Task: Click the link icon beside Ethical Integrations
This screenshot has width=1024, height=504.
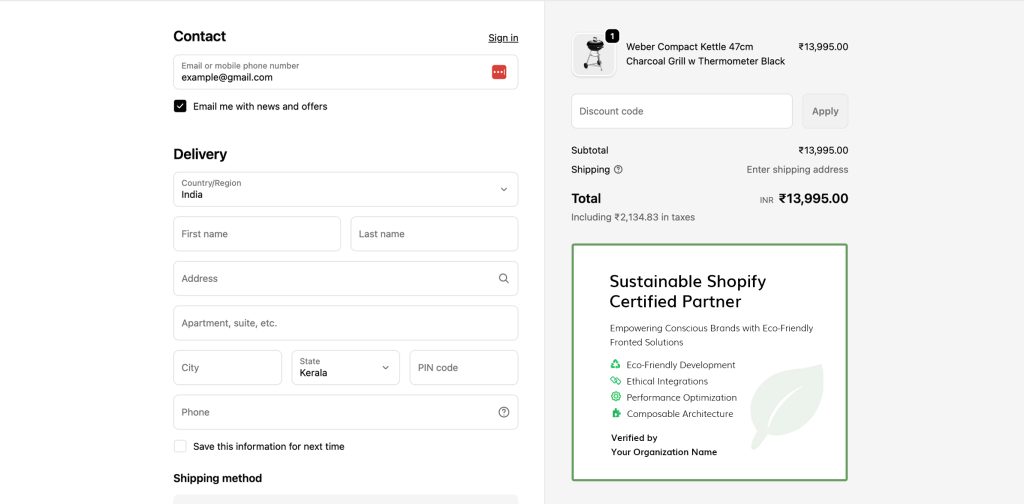Action: pyautogui.click(x=615, y=381)
